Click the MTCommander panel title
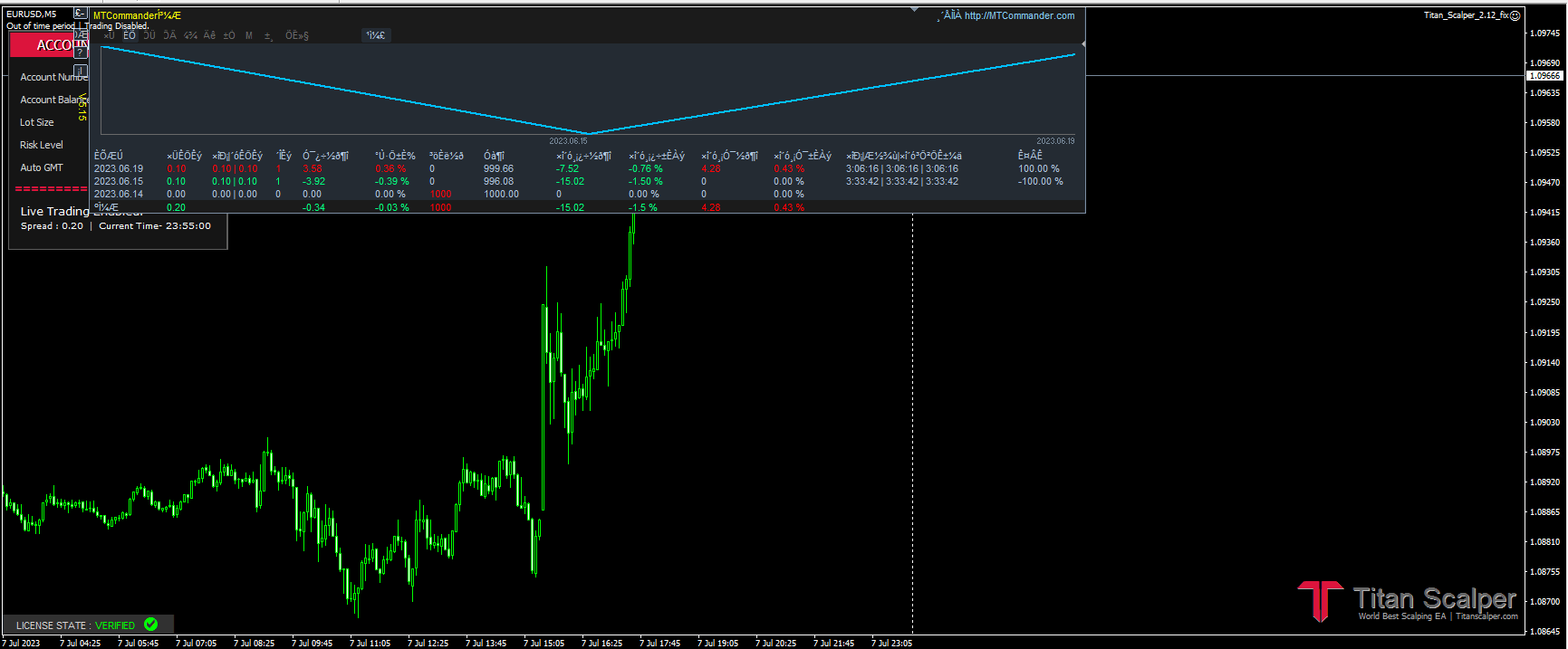 point(137,15)
